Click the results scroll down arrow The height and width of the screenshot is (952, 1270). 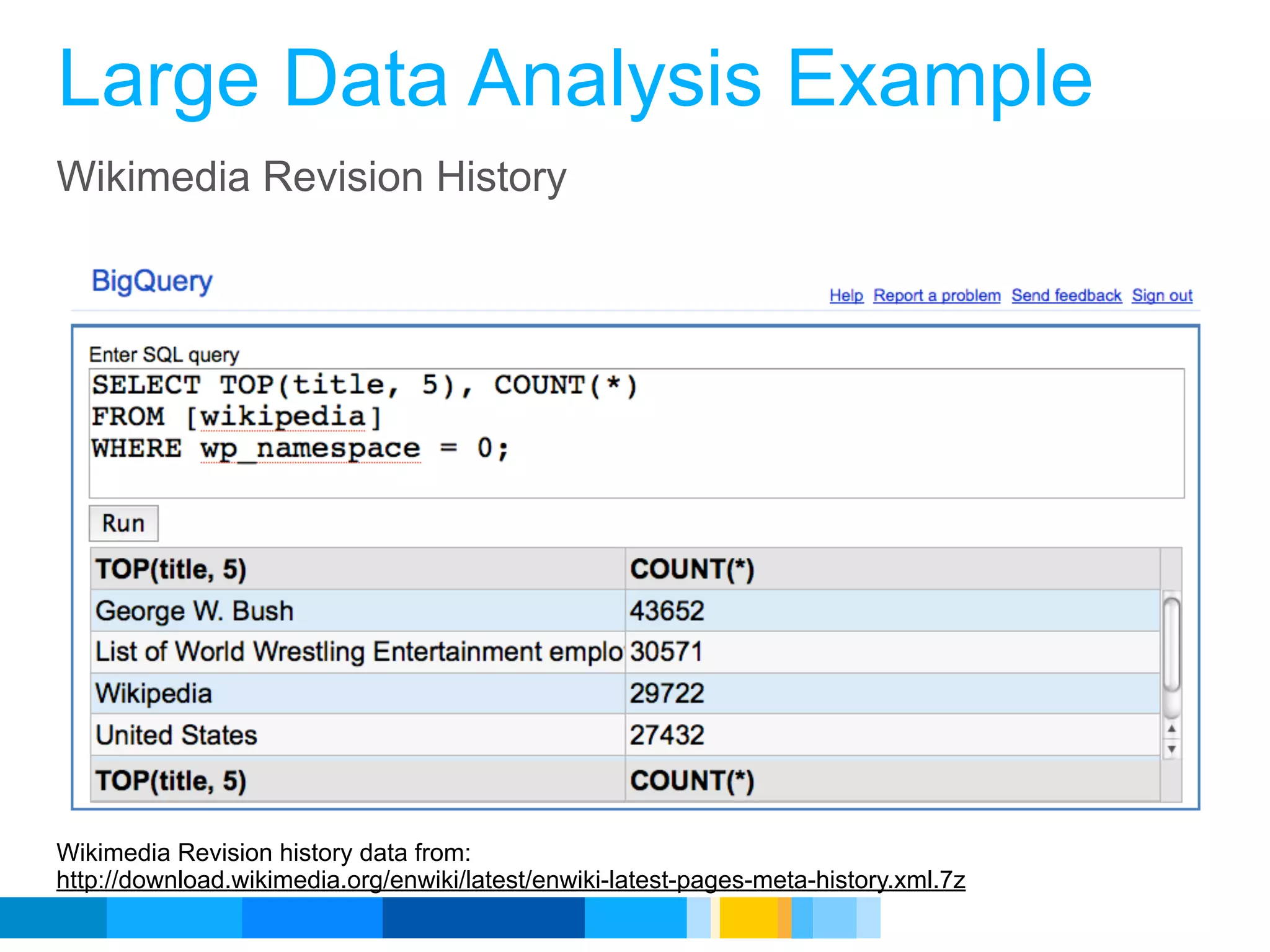coord(1171,749)
